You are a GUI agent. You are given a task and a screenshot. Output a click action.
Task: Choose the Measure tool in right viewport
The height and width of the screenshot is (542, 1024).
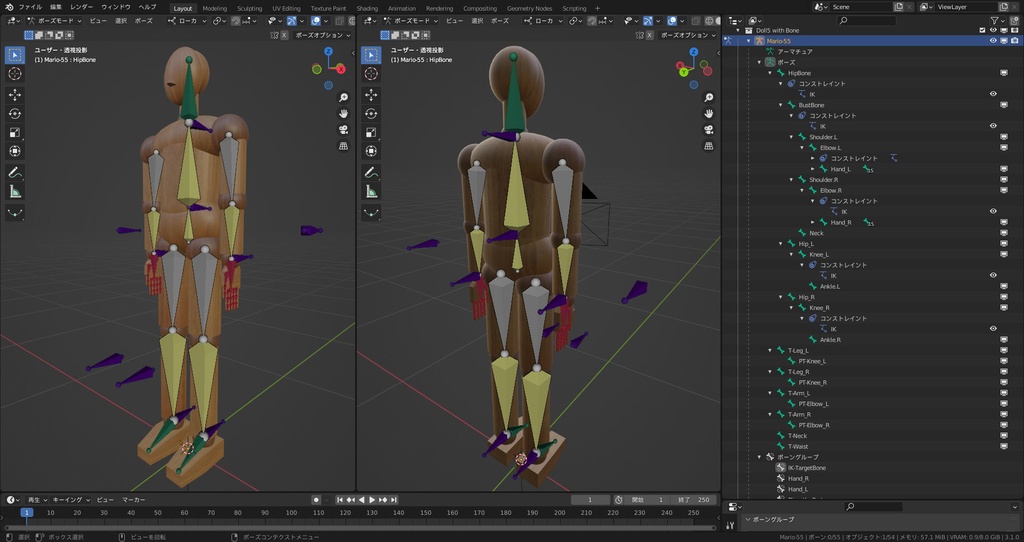pos(370,191)
